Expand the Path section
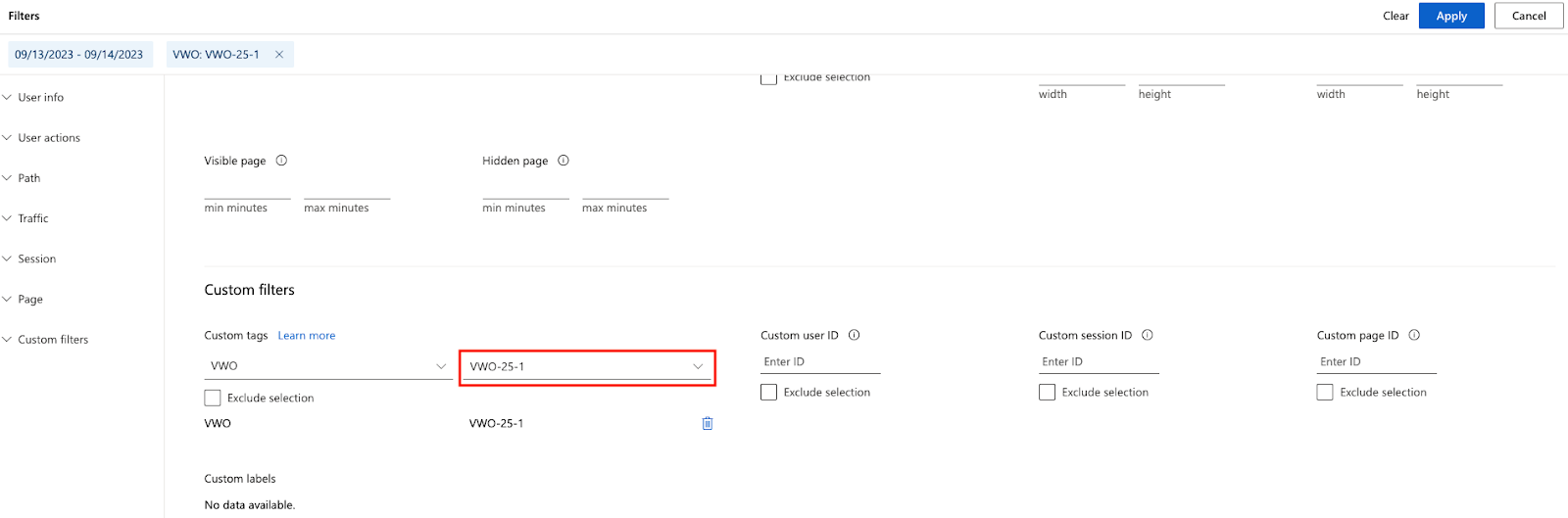This screenshot has height=518, width=1568. tap(22, 178)
